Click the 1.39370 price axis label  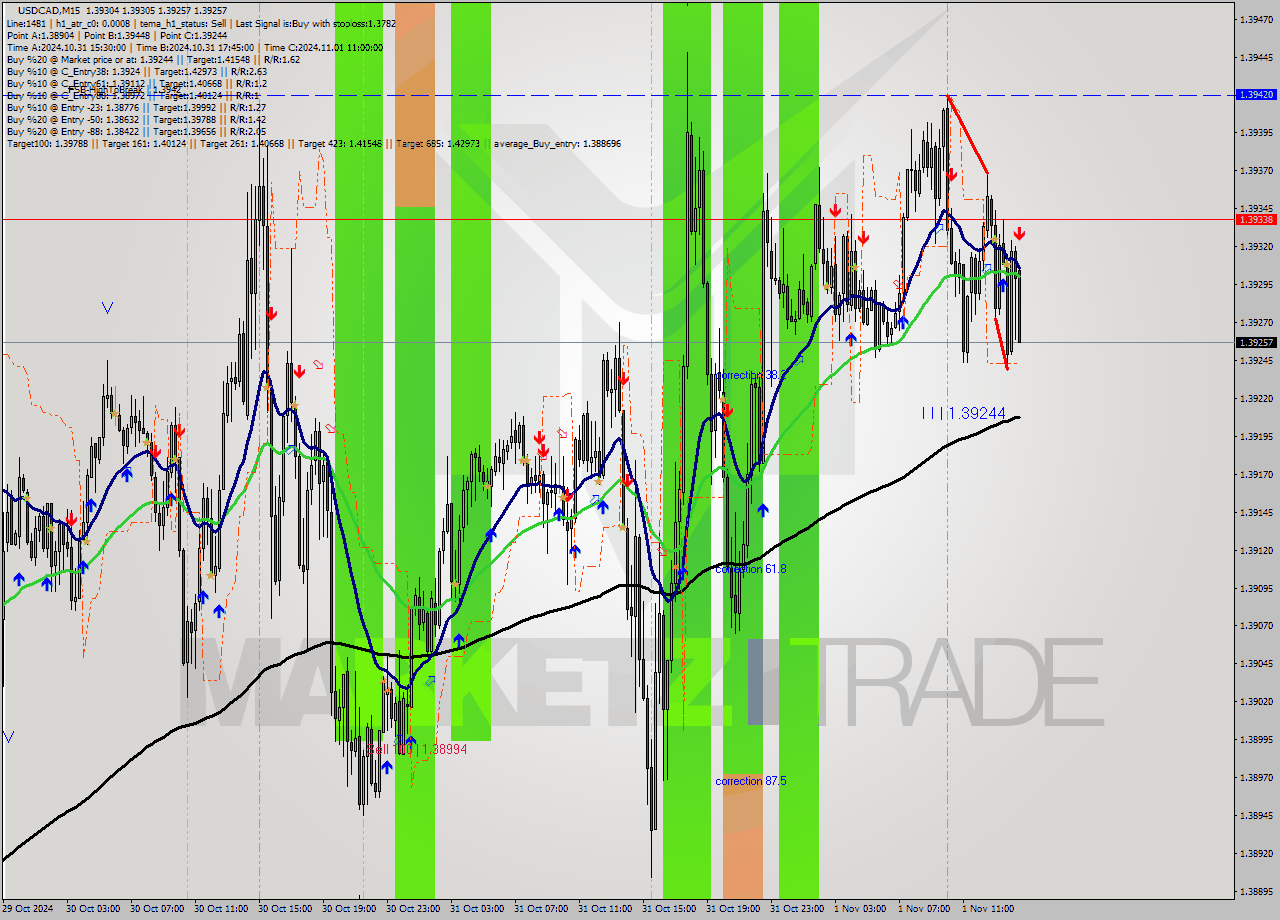coord(1256,170)
